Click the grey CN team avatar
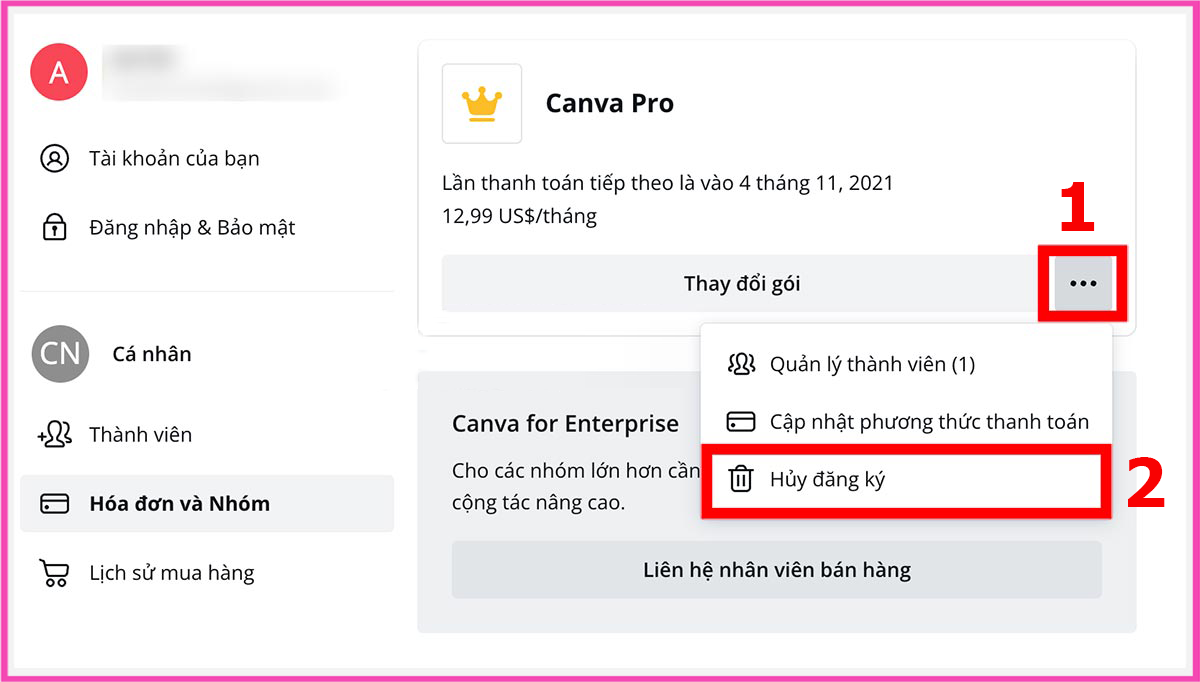This screenshot has height=682, width=1200. (60, 354)
